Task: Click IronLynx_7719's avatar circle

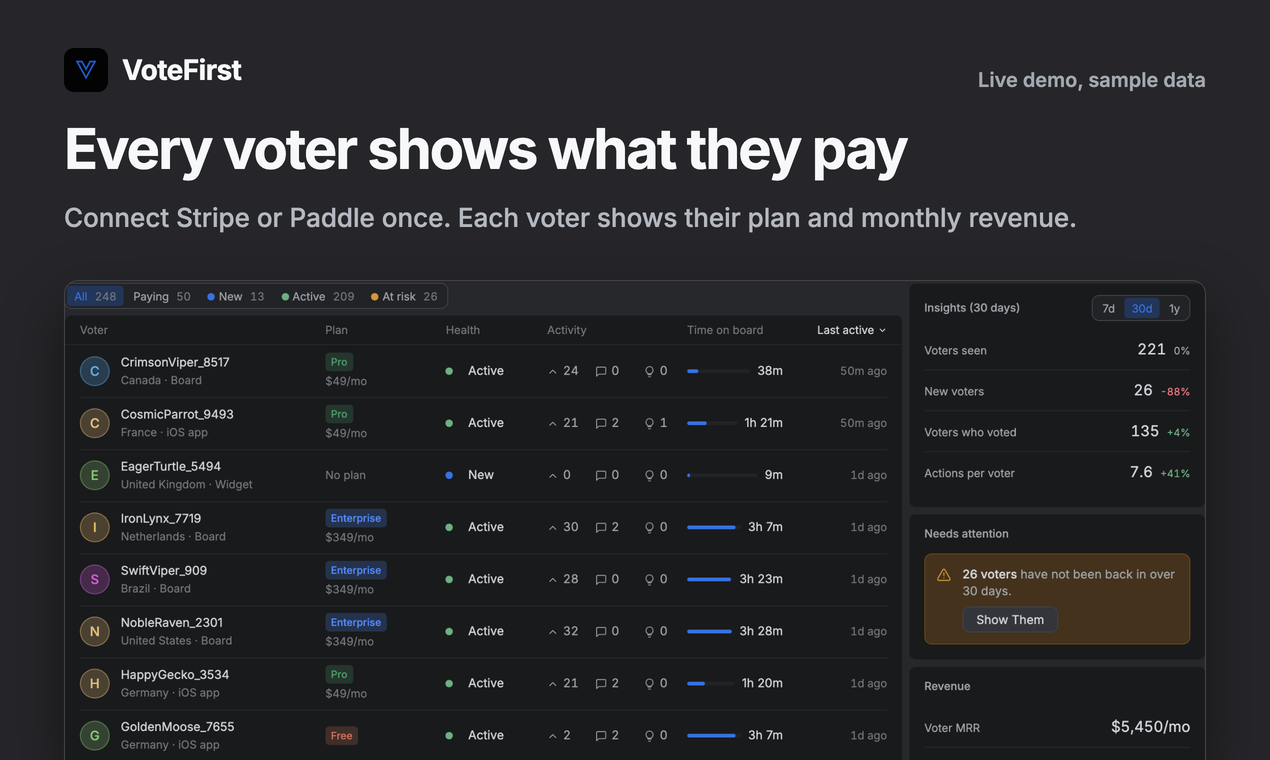Action: point(95,527)
